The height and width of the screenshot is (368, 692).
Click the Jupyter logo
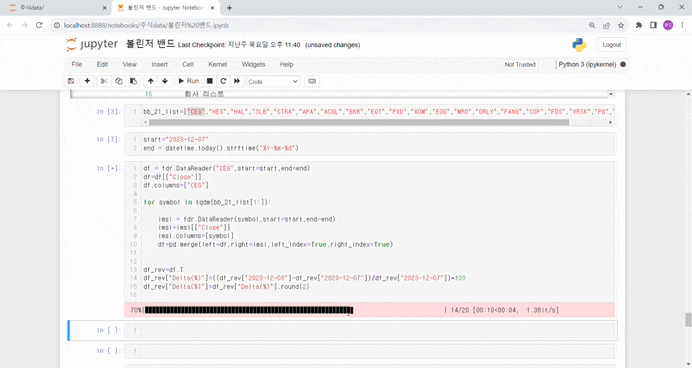click(92, 45)
